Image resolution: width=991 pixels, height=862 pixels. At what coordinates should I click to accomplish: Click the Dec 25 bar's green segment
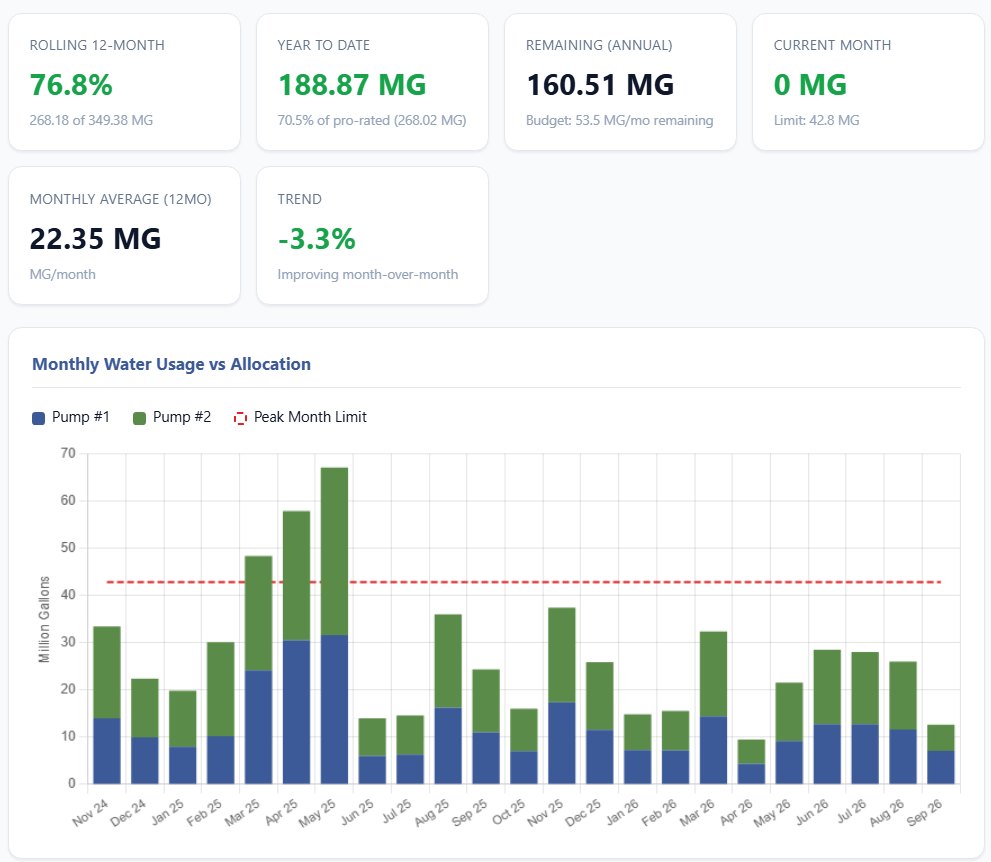[600, 696]
